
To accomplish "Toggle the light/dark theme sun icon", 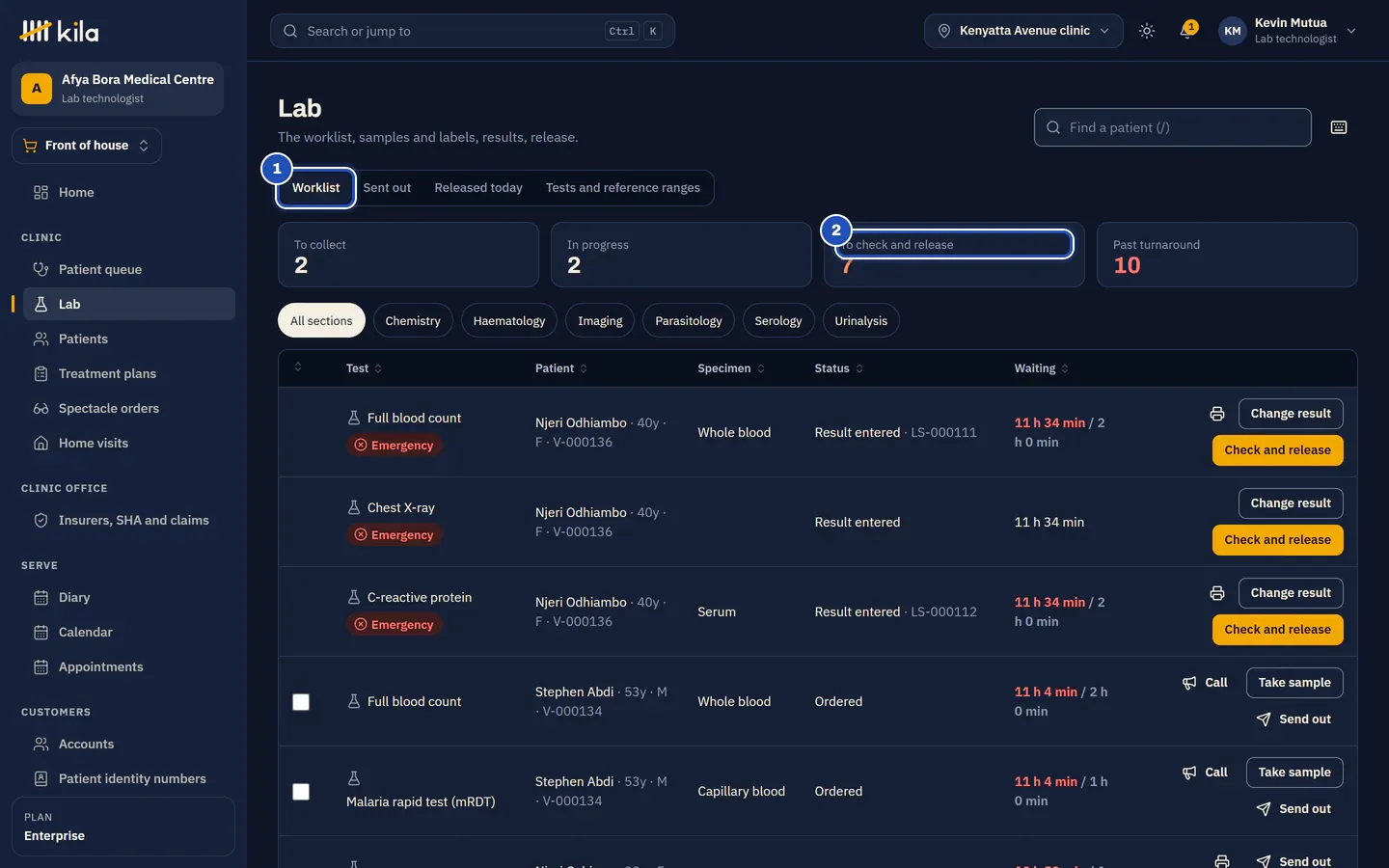I will tap(1146, 31).
